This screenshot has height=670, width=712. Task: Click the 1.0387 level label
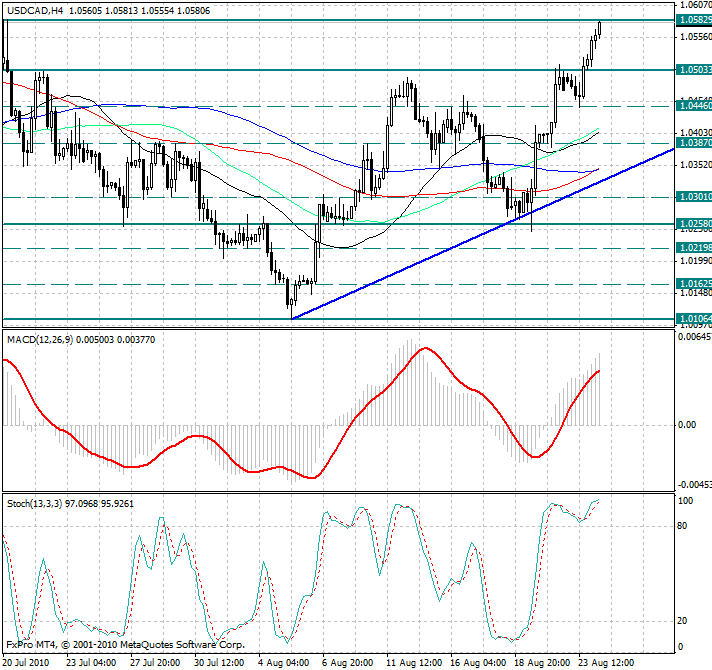click(694, 143)
